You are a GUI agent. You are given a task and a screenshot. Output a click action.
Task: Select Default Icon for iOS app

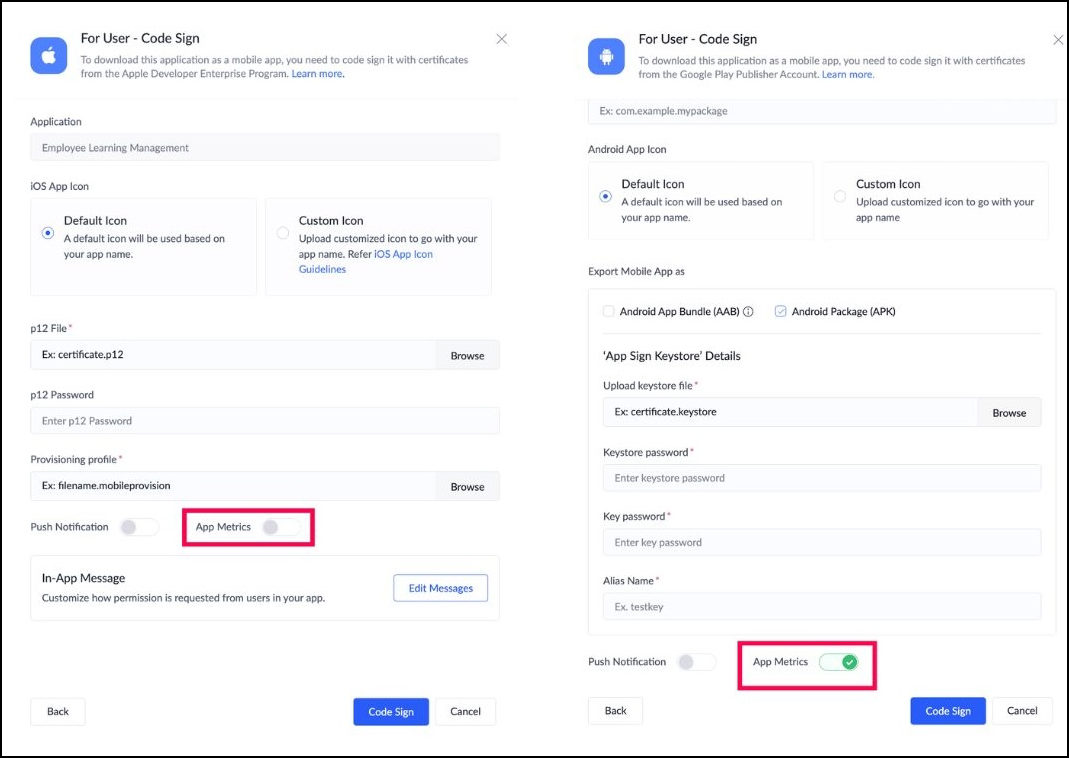[x=48, y=233]
